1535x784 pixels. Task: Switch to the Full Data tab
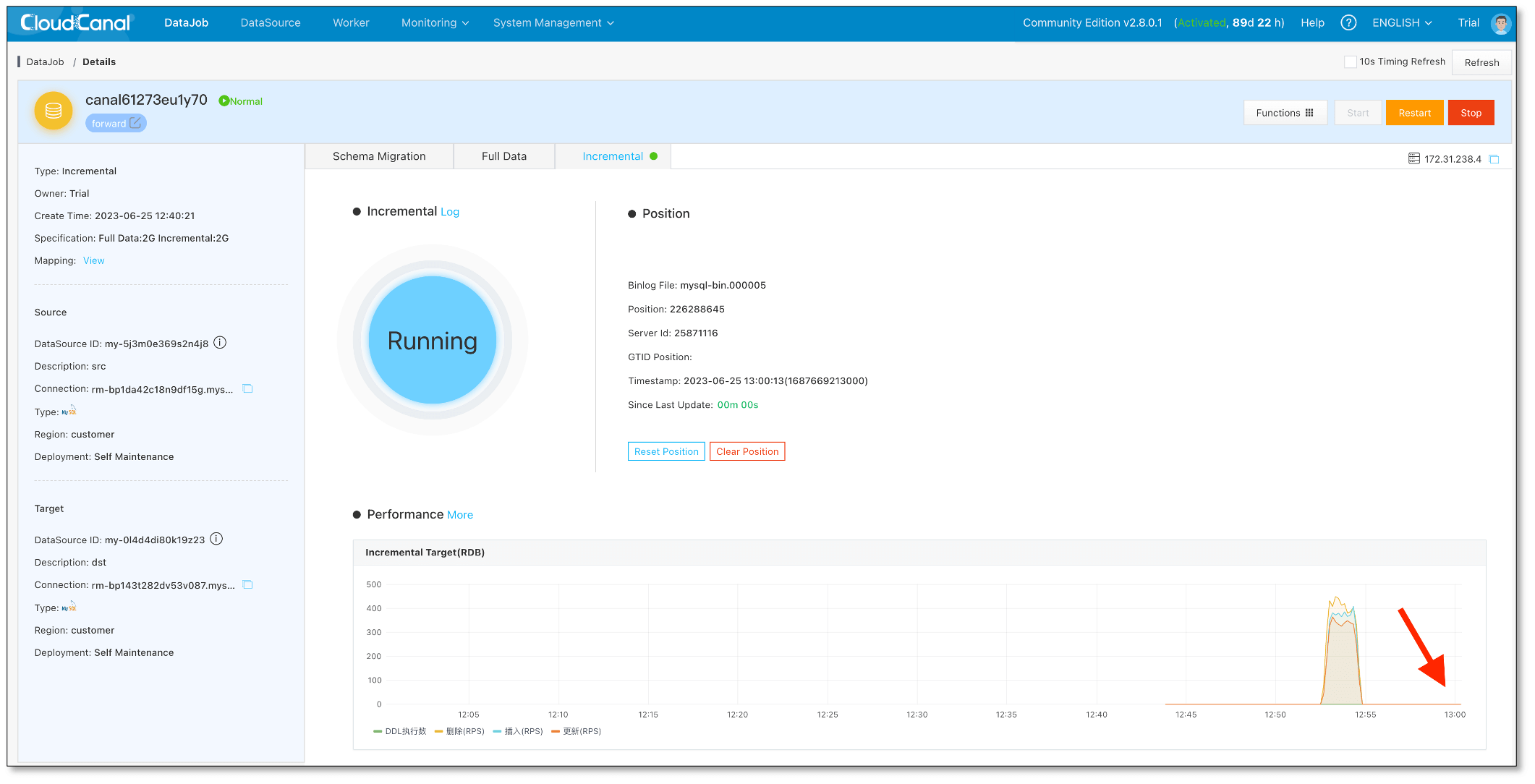point(503,156)
